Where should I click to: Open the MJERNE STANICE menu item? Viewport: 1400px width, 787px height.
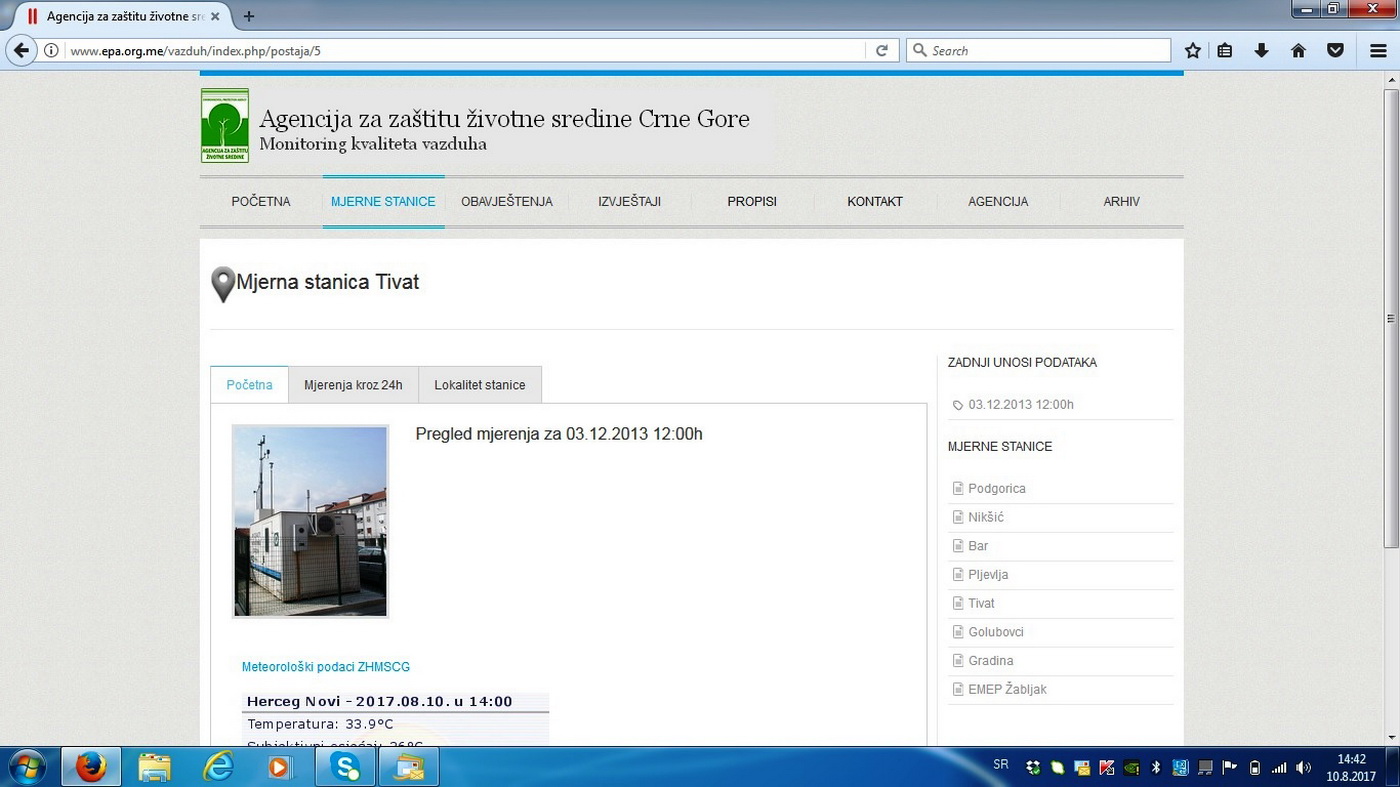tap(383, 202)
